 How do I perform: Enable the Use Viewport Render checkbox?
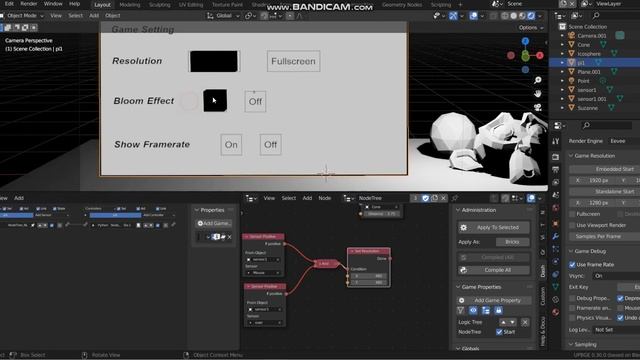[572, 225]
